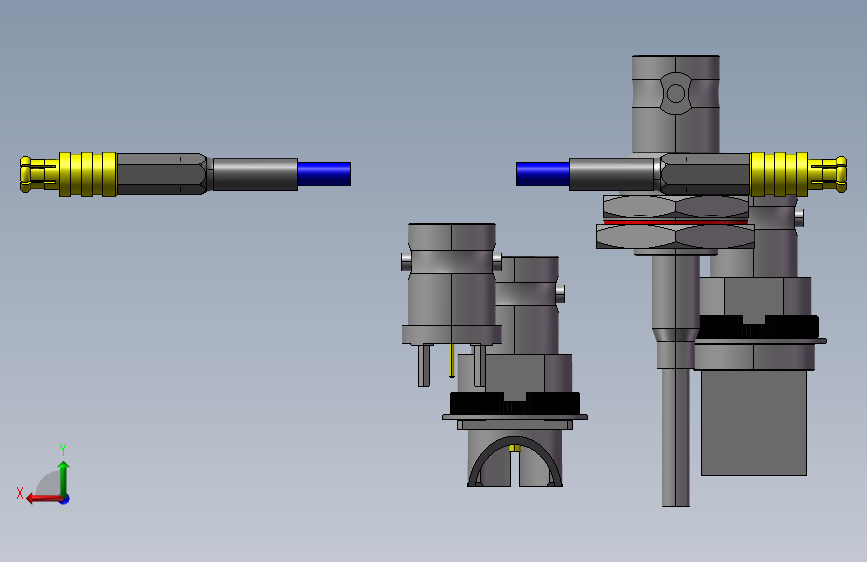Select the right connector's gold slotted tip
Screen dimensions: 867x562
827,174
